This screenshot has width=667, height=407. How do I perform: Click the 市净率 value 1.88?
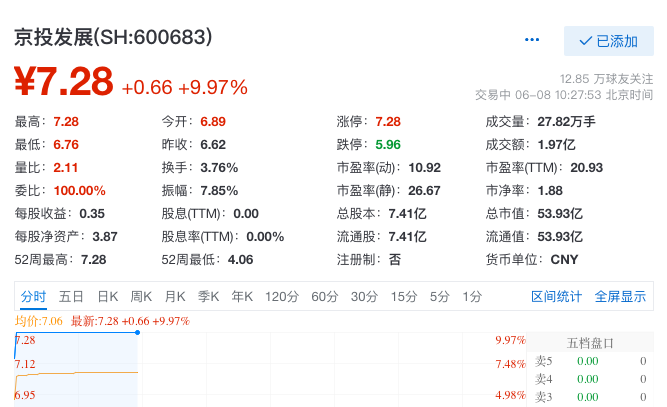pyautogui.click(x=550, y=191)
